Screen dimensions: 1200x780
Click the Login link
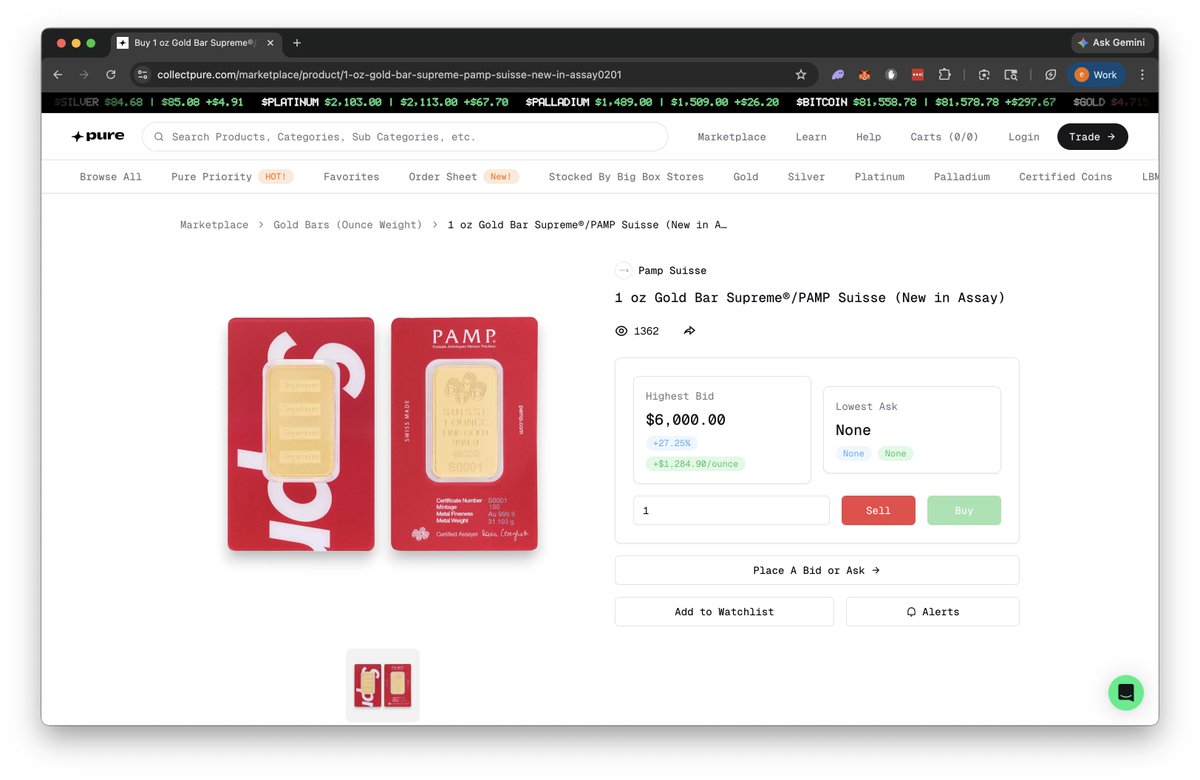click(x=1024, y=137)
